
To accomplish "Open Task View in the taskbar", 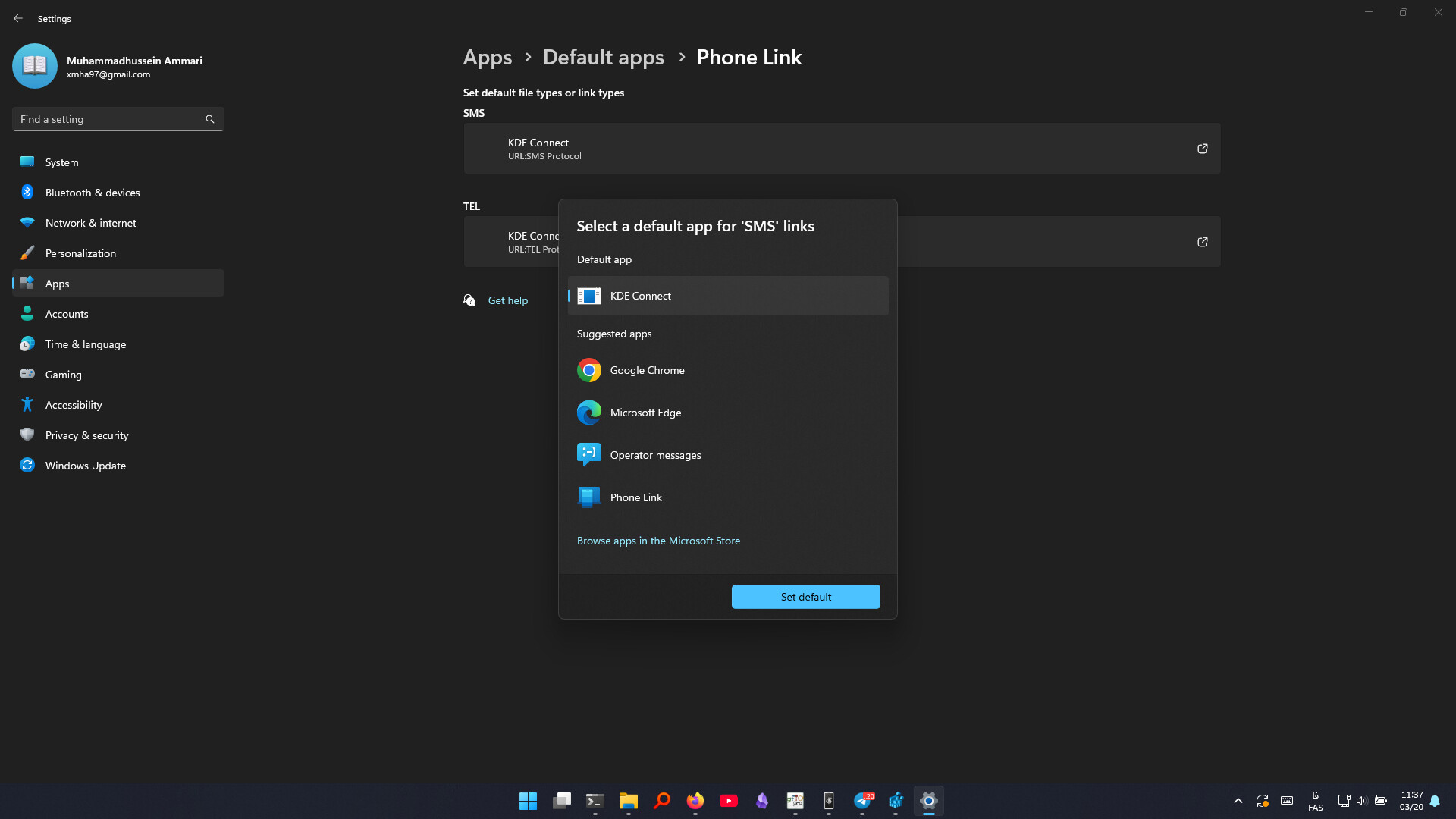I will coord(561,801).
